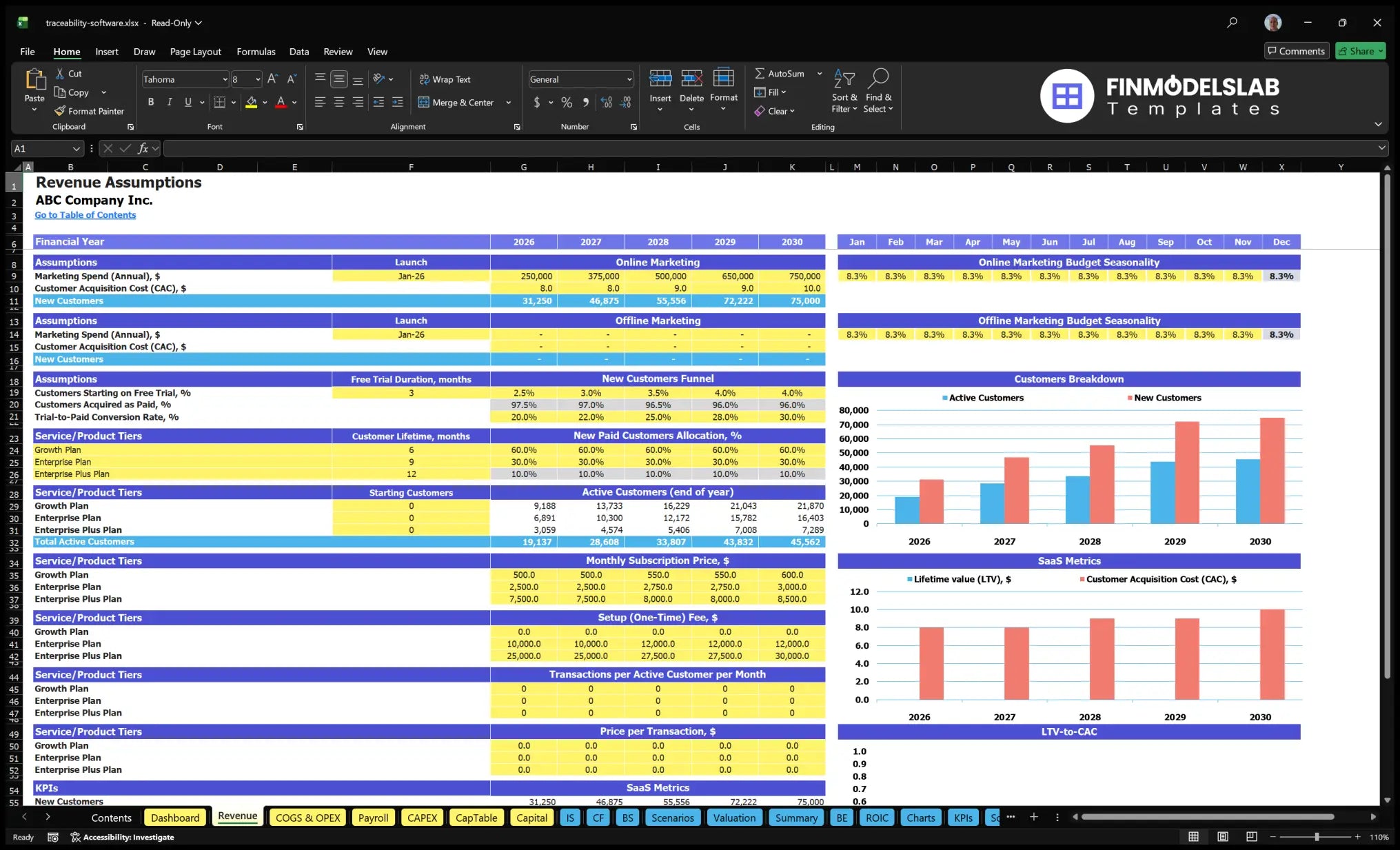Viewport: 1400px width, 850px height.
Task: Open the Clear dropdown
Action: coord(774,111)
